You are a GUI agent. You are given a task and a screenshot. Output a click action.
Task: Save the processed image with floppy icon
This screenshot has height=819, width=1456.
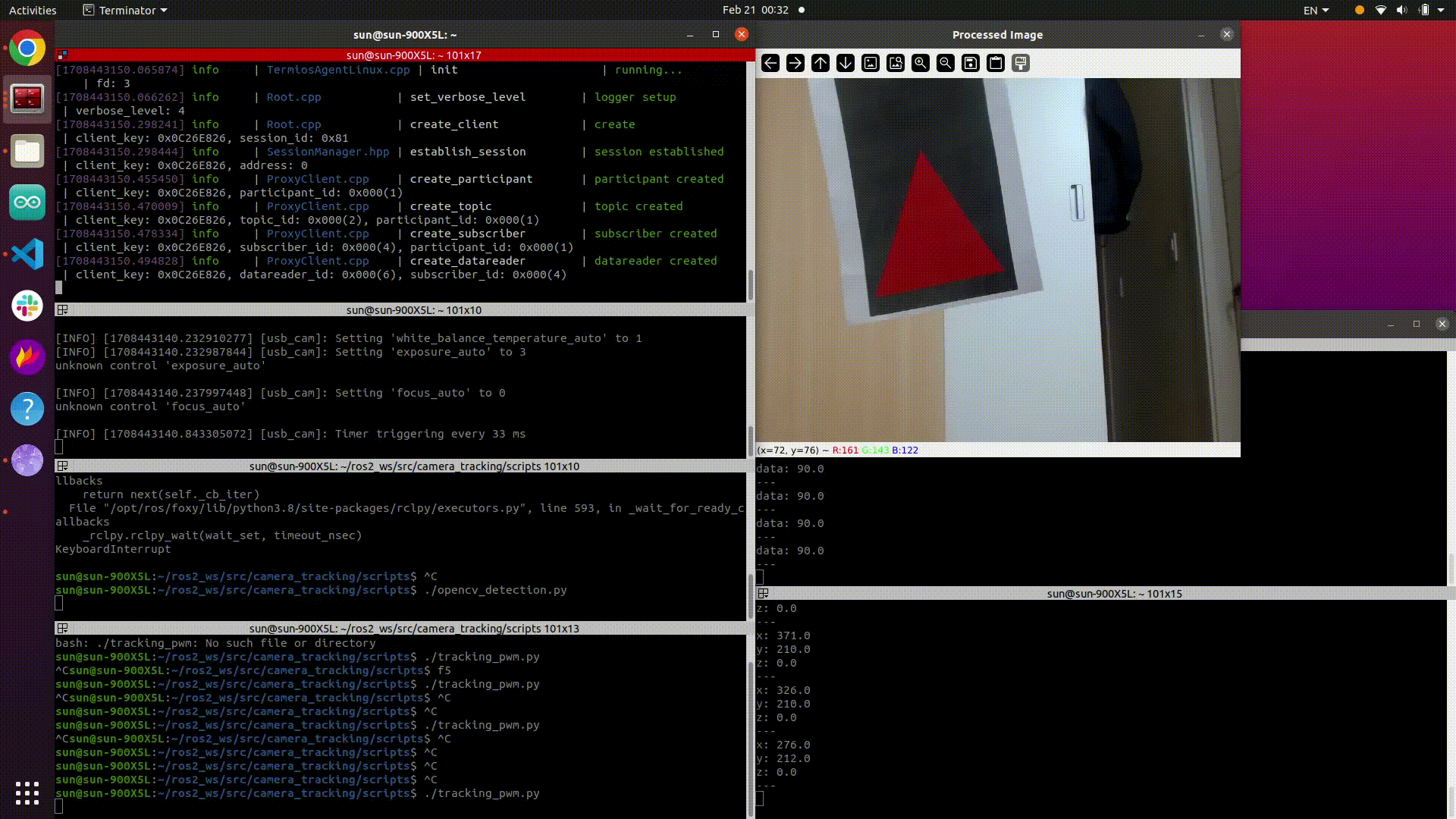click(971, 63)
